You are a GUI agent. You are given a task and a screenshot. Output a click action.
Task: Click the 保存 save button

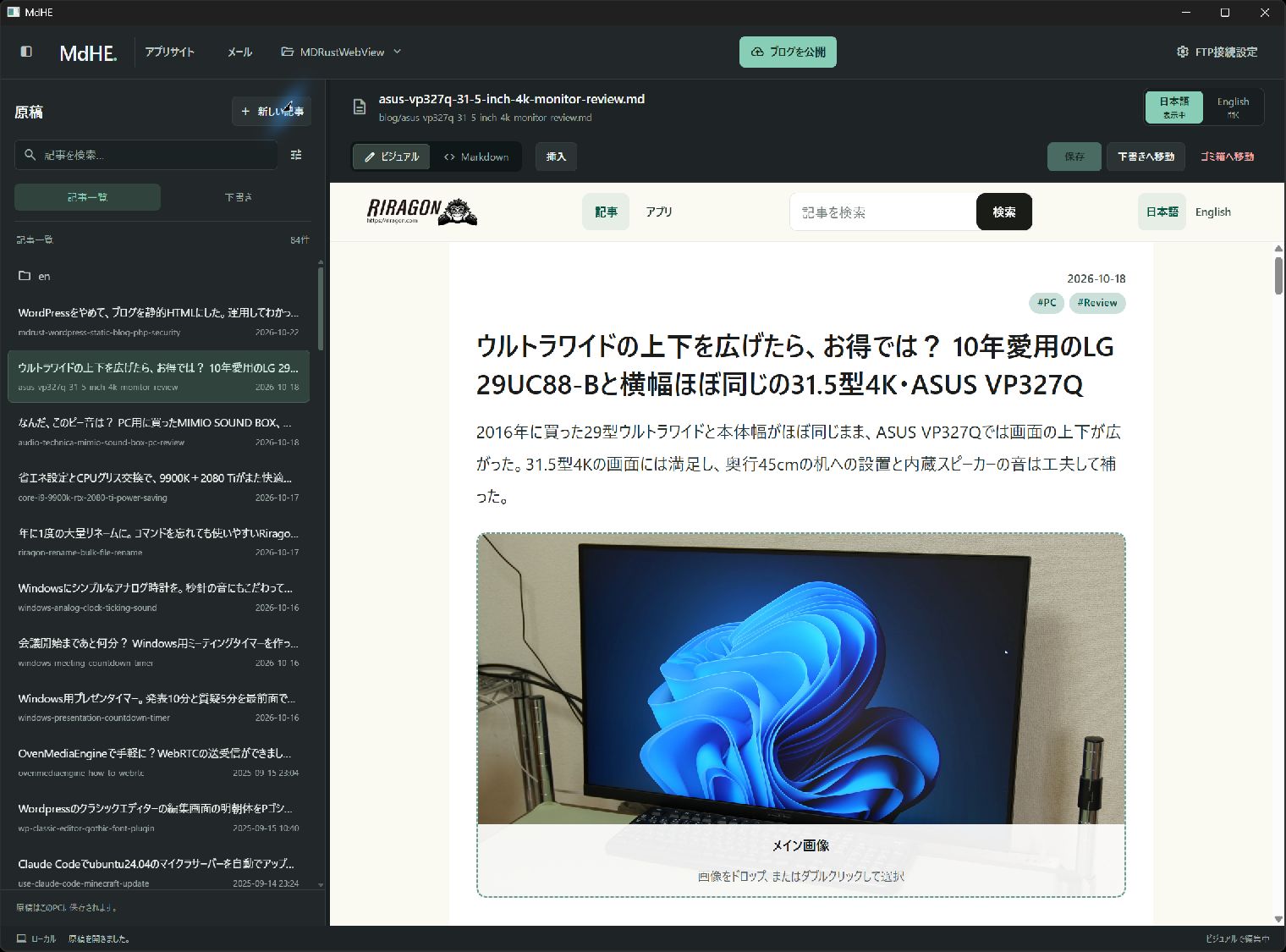[x=1074, y=157]
